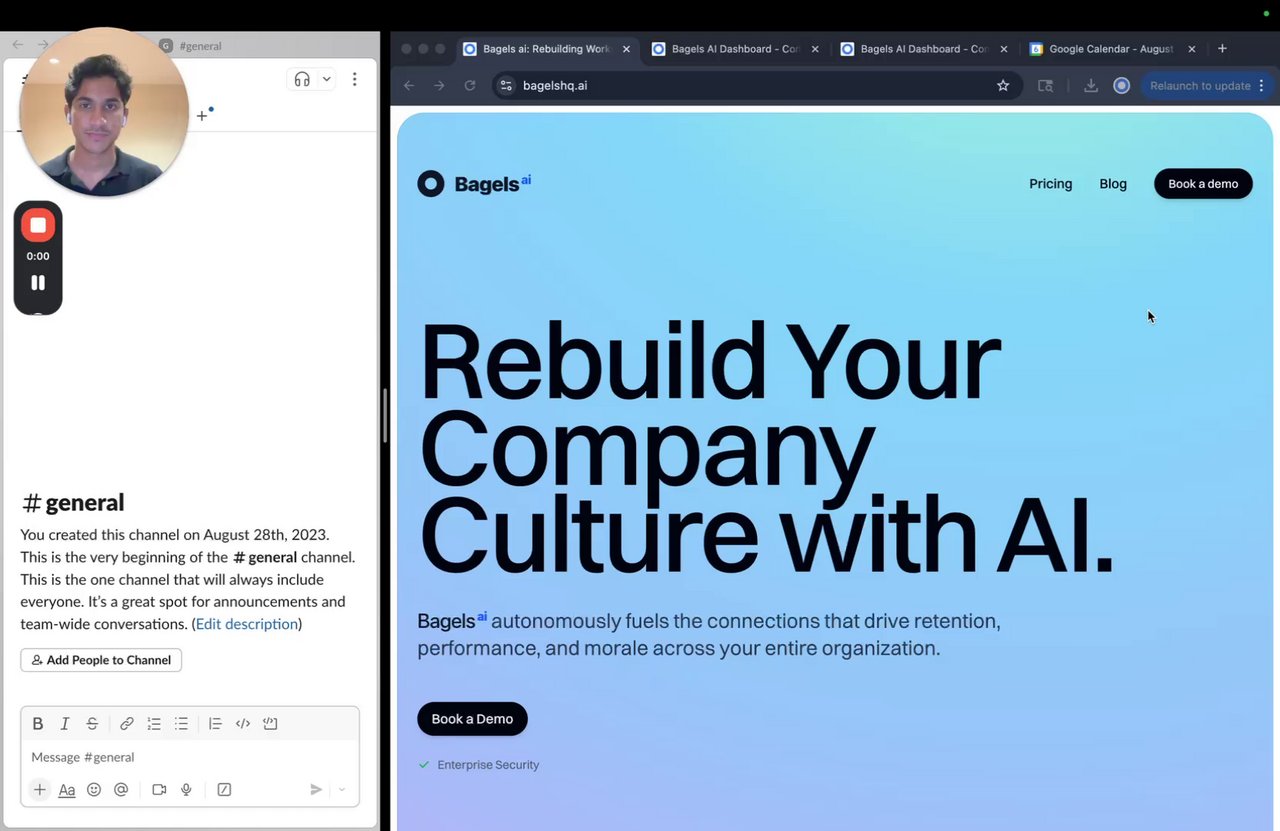Image resolution: width=1280 pixels, height=831 pixels.
Task: Click the Rebuild Your Company Culture headline
Action: point(766,450)
